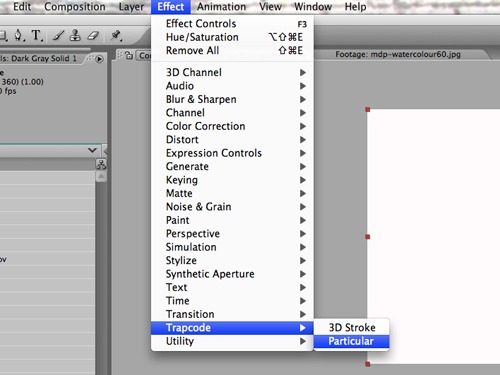Open the Simulation submenu
The width and height of the screenshot is (500, 375).
click(232, 247)
